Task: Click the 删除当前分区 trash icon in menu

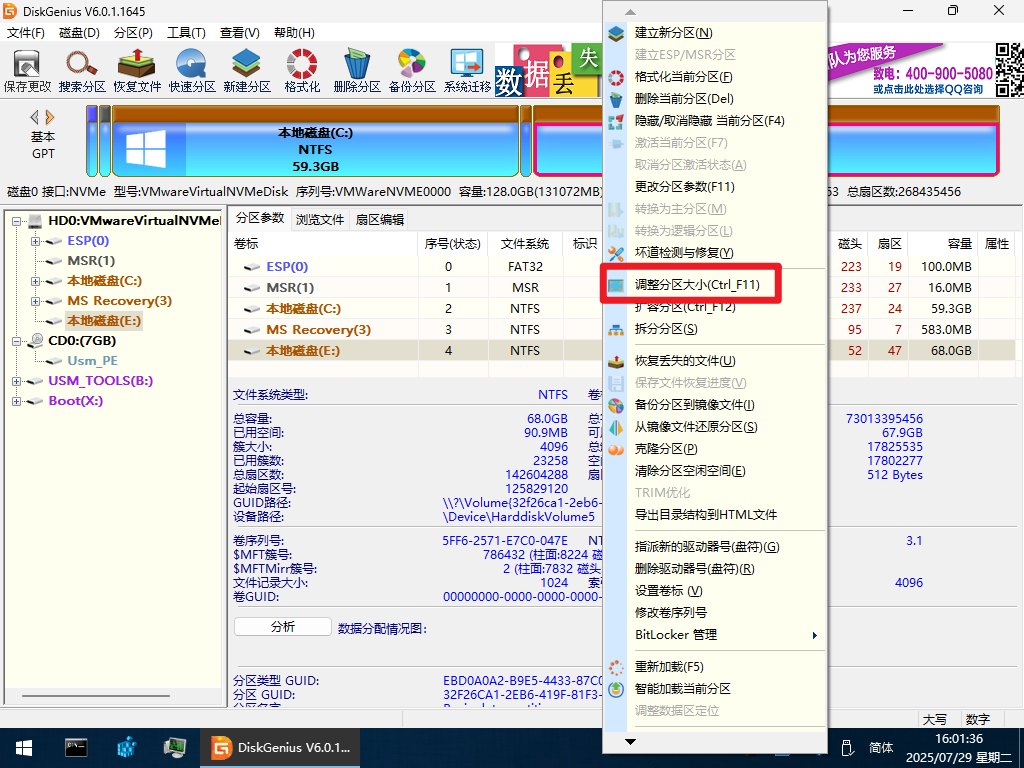Action: click(x=616, y=99)
